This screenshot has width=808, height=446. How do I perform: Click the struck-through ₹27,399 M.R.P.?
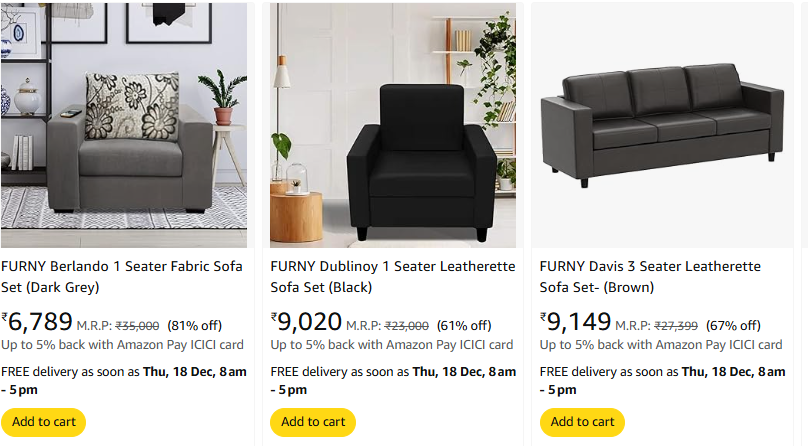[675, 326]
